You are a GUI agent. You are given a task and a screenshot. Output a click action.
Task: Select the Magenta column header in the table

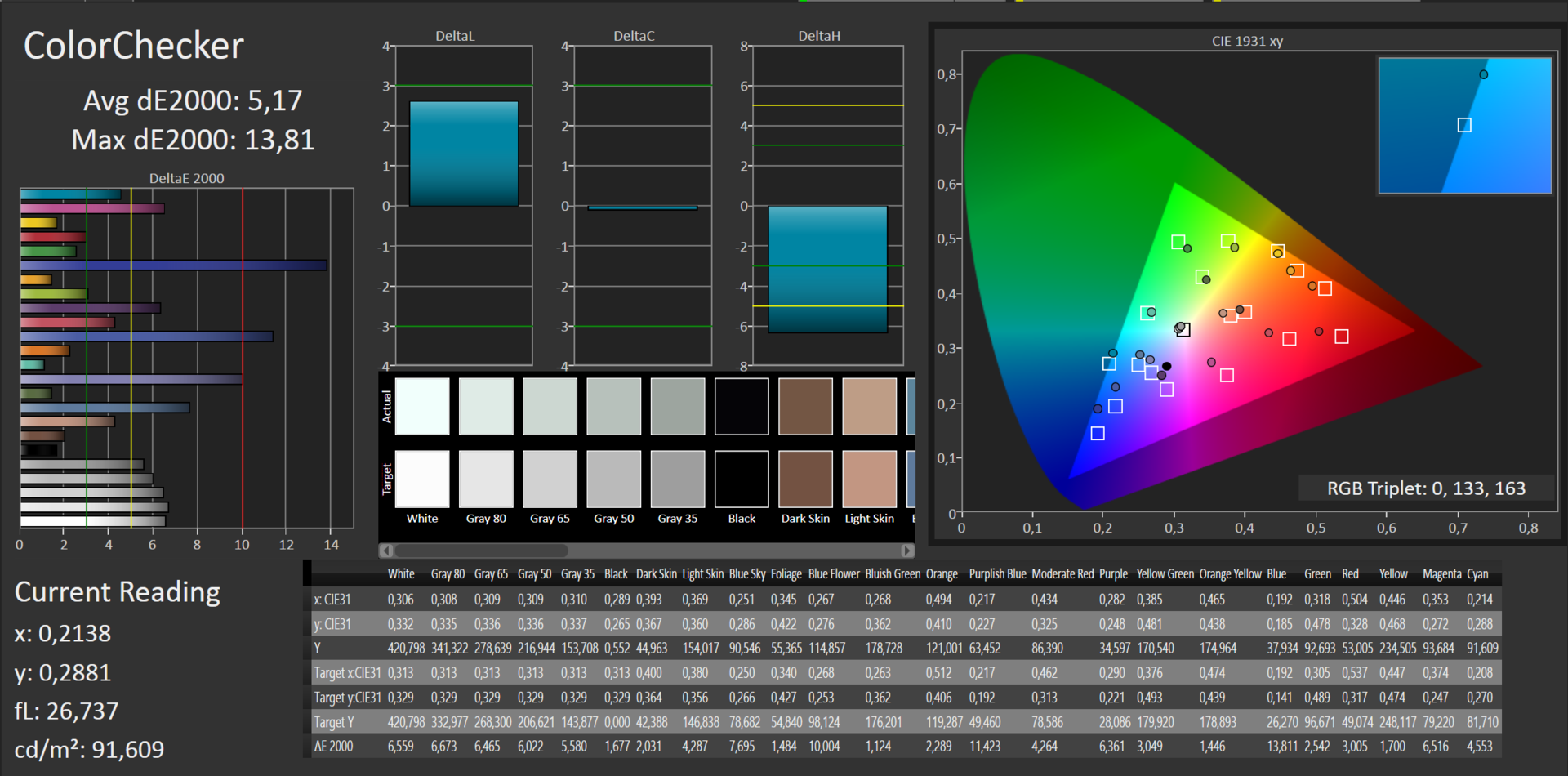[x=1441, y=574]
